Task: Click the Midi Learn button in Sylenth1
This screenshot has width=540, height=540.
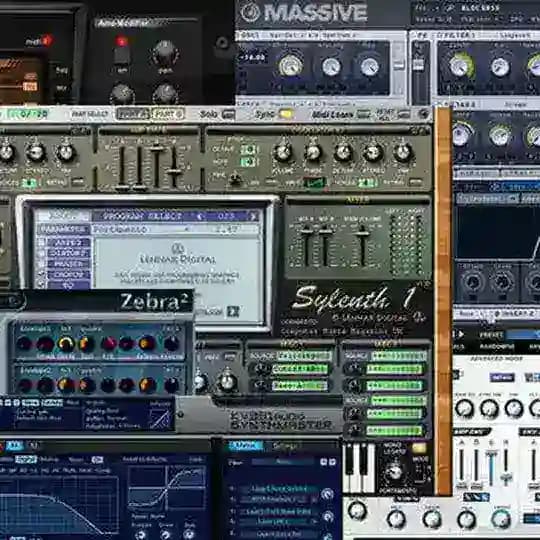Action: tap(363, 114)
